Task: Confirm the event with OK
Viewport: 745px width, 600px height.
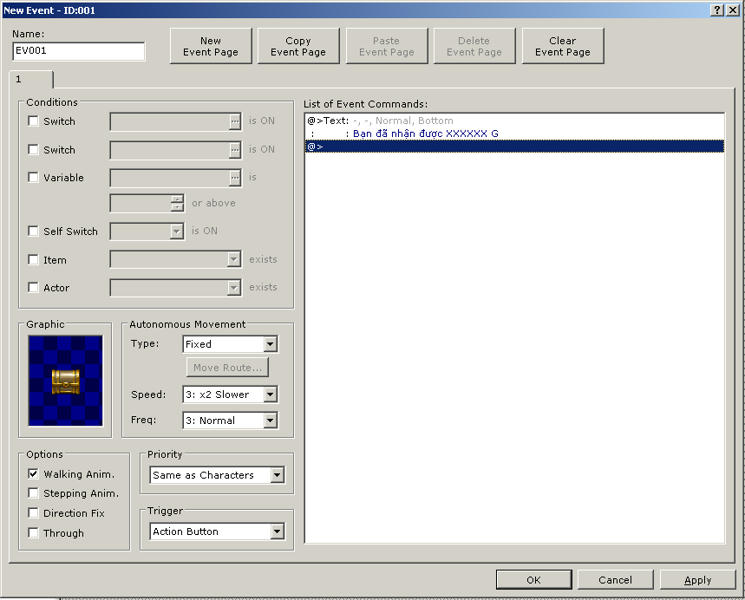Action: click(533, 580)
